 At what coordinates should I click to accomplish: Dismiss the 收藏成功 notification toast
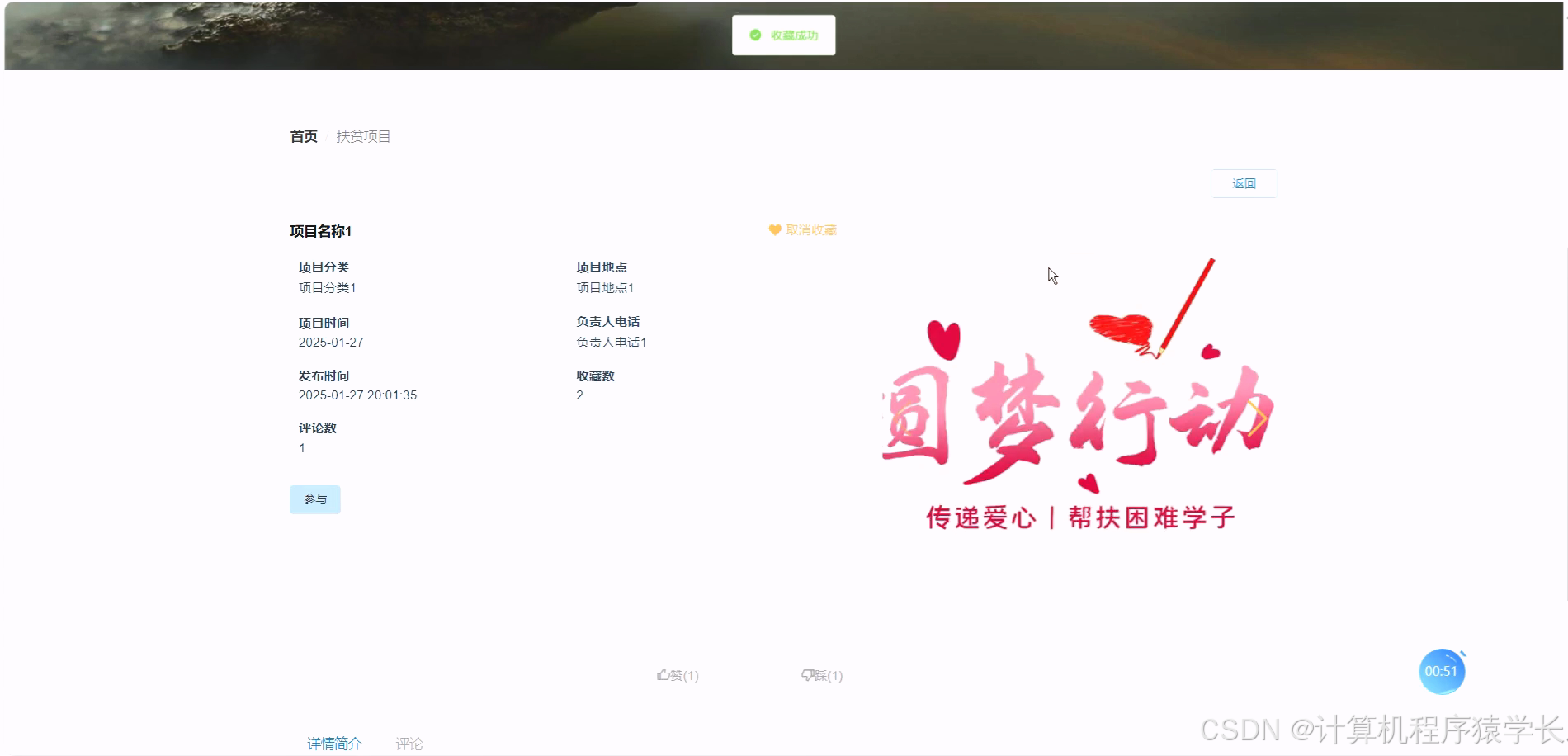[x=782, y=35]
